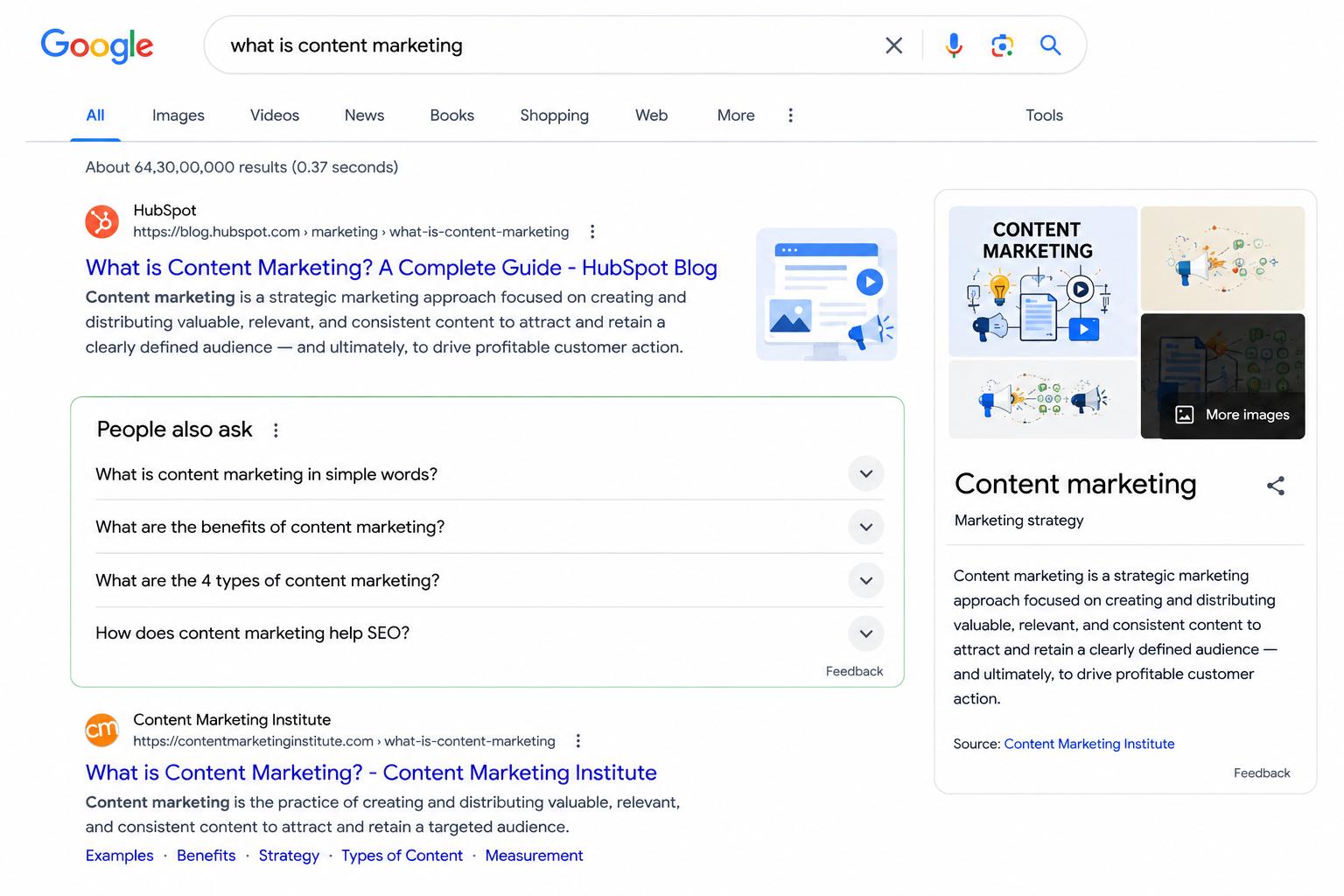
Task: Click the HubSpot blog URL breadcrumb
Action: coord(351,232)
